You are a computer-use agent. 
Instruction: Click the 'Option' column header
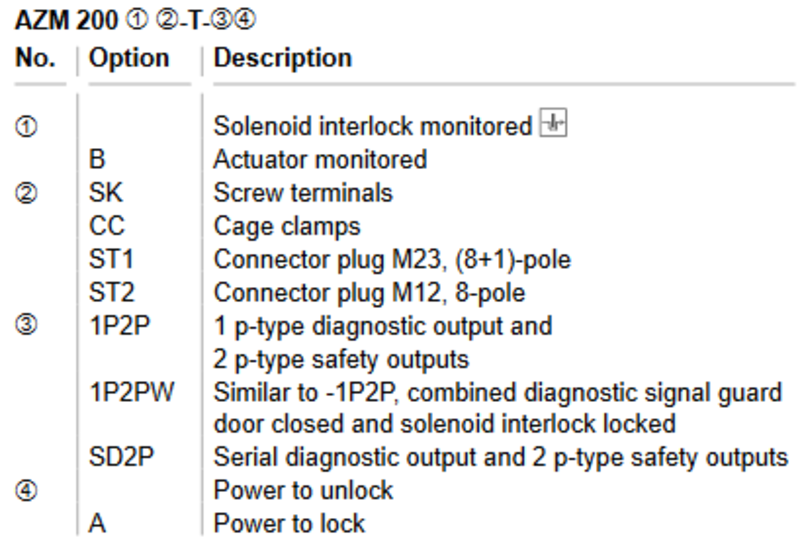tap(129, 58)
